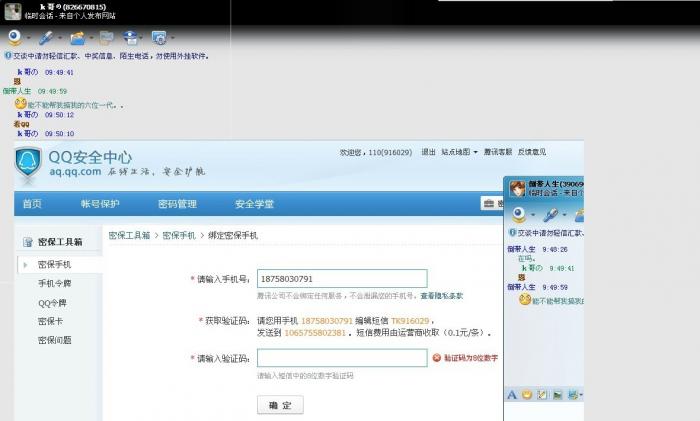Select QQ令牌 in the sidebar
The width and height of the screenshot is (700, 421).
pos(52,303)
